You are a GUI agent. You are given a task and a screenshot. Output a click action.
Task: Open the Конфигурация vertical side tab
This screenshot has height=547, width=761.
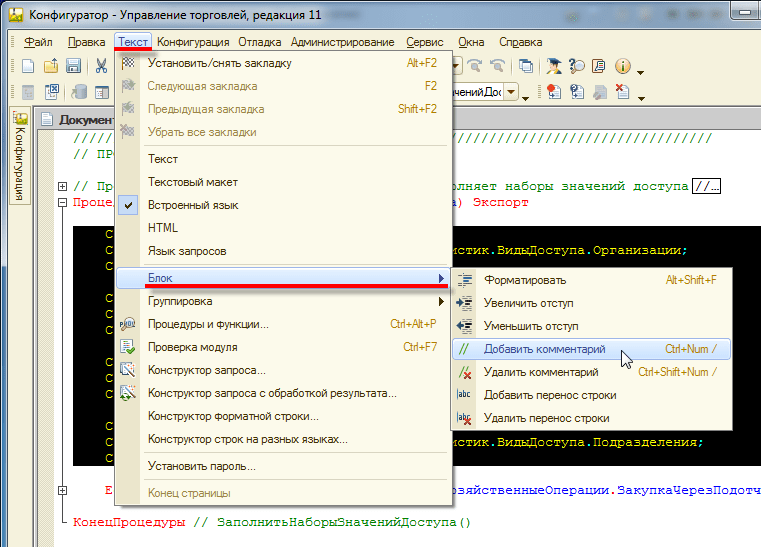click(x=20, y=156)
